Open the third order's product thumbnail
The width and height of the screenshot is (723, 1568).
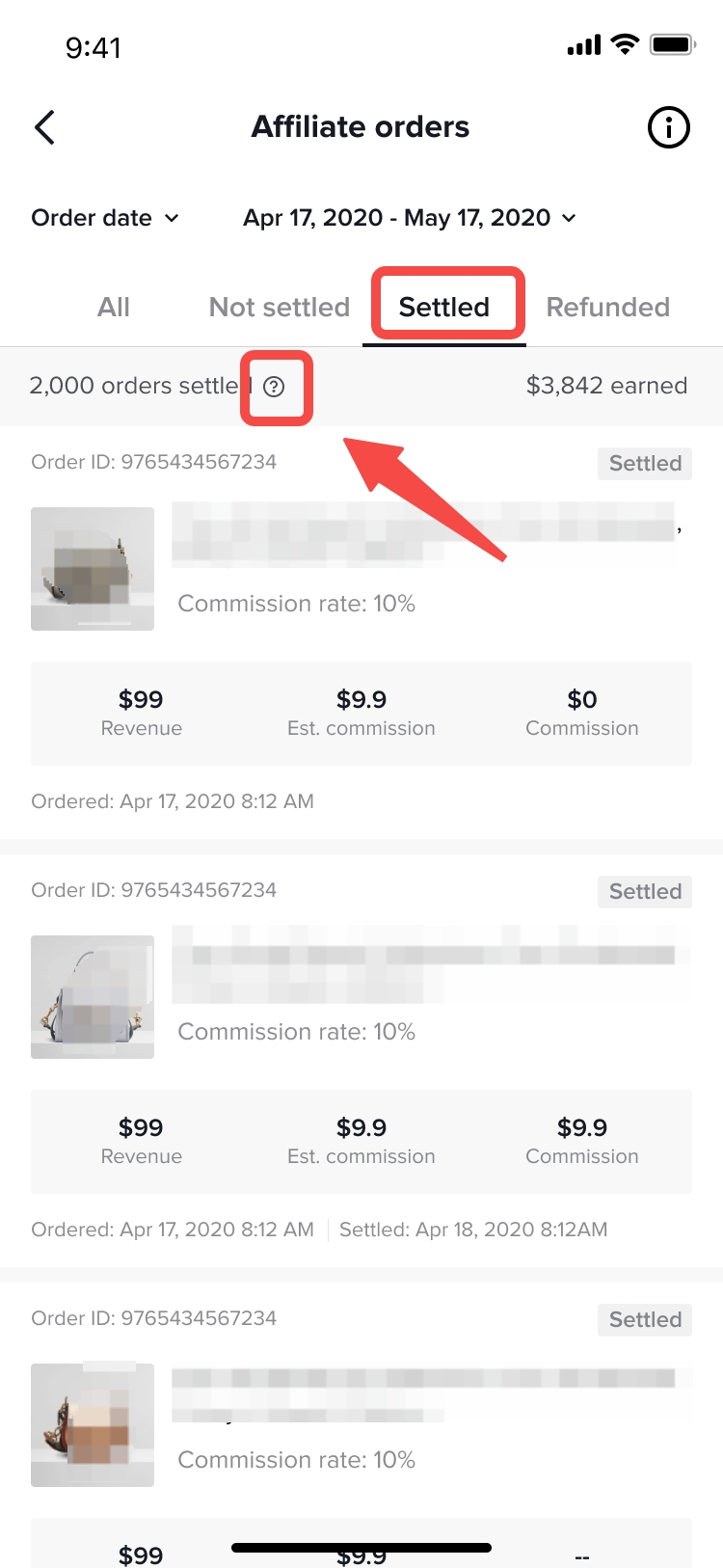coord(93,1425)
